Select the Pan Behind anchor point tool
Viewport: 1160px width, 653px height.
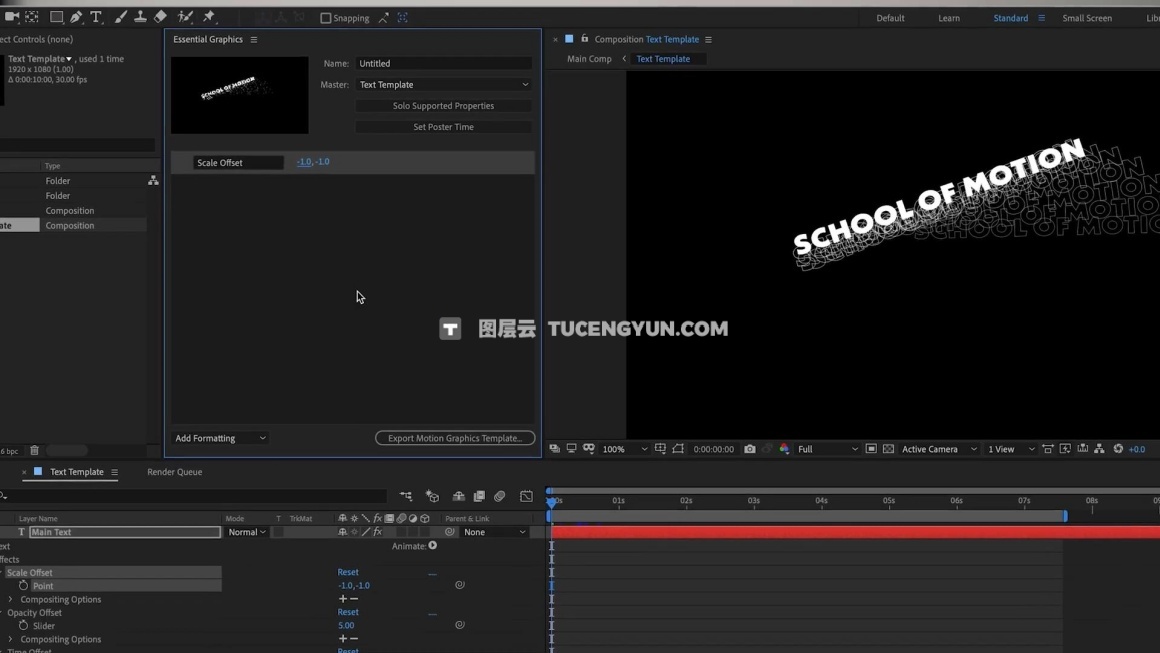(x=32, y=16)
